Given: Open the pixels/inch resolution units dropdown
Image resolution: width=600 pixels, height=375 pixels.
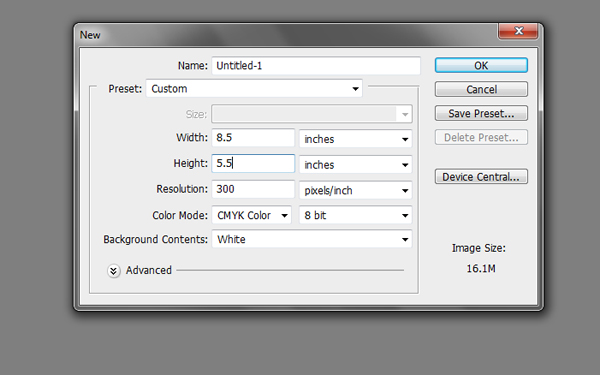Looking at the screenshot, I should point(355,190).
